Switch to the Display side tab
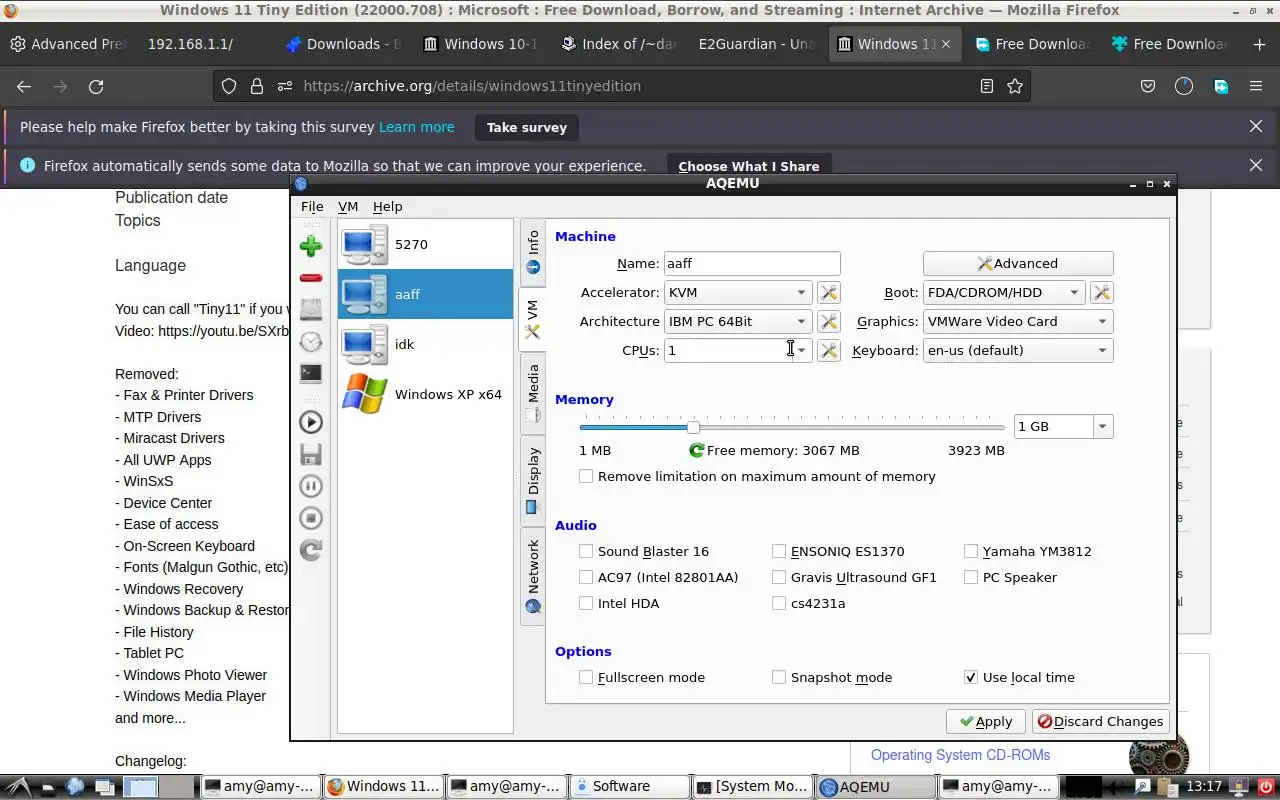This screenshot has height=800, width=1280. pyautogui.click(x=533, y=480)
